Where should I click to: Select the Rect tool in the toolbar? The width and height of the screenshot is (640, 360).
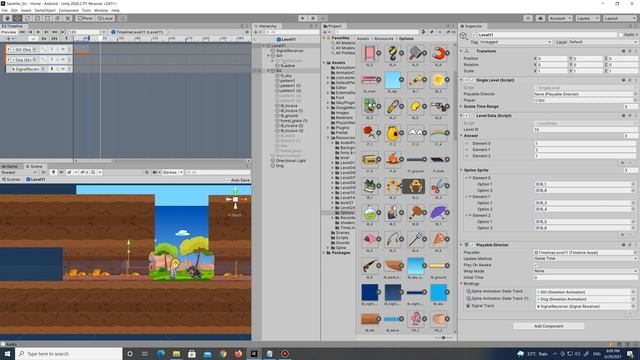coord(48,18)
